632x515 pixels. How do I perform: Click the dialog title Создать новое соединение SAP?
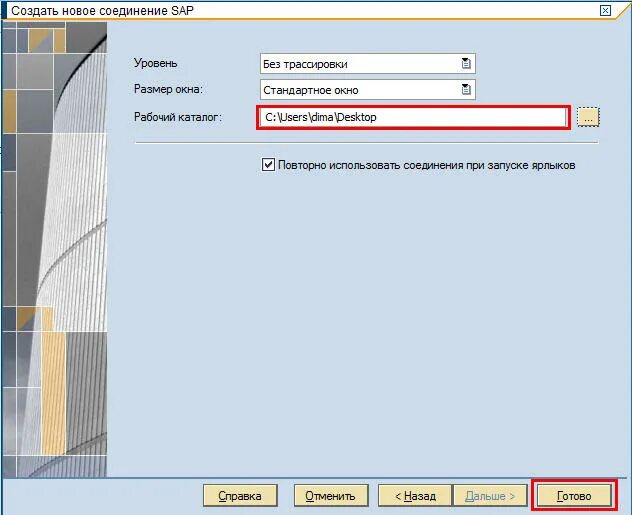(102, 10)
